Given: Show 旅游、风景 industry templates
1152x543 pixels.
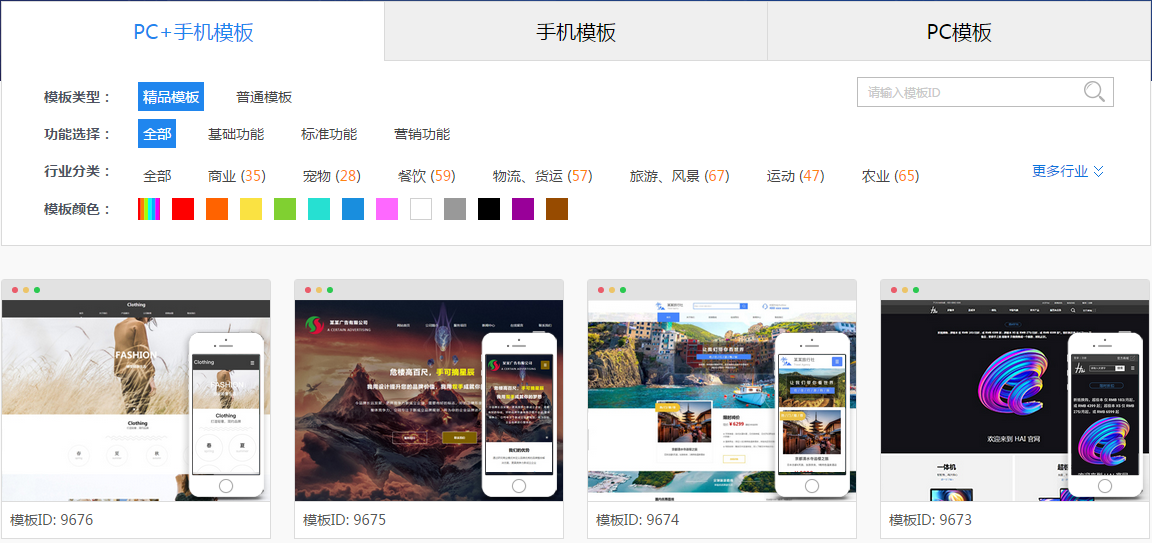Looking at the screenshot, I should [x=679, y=176].
